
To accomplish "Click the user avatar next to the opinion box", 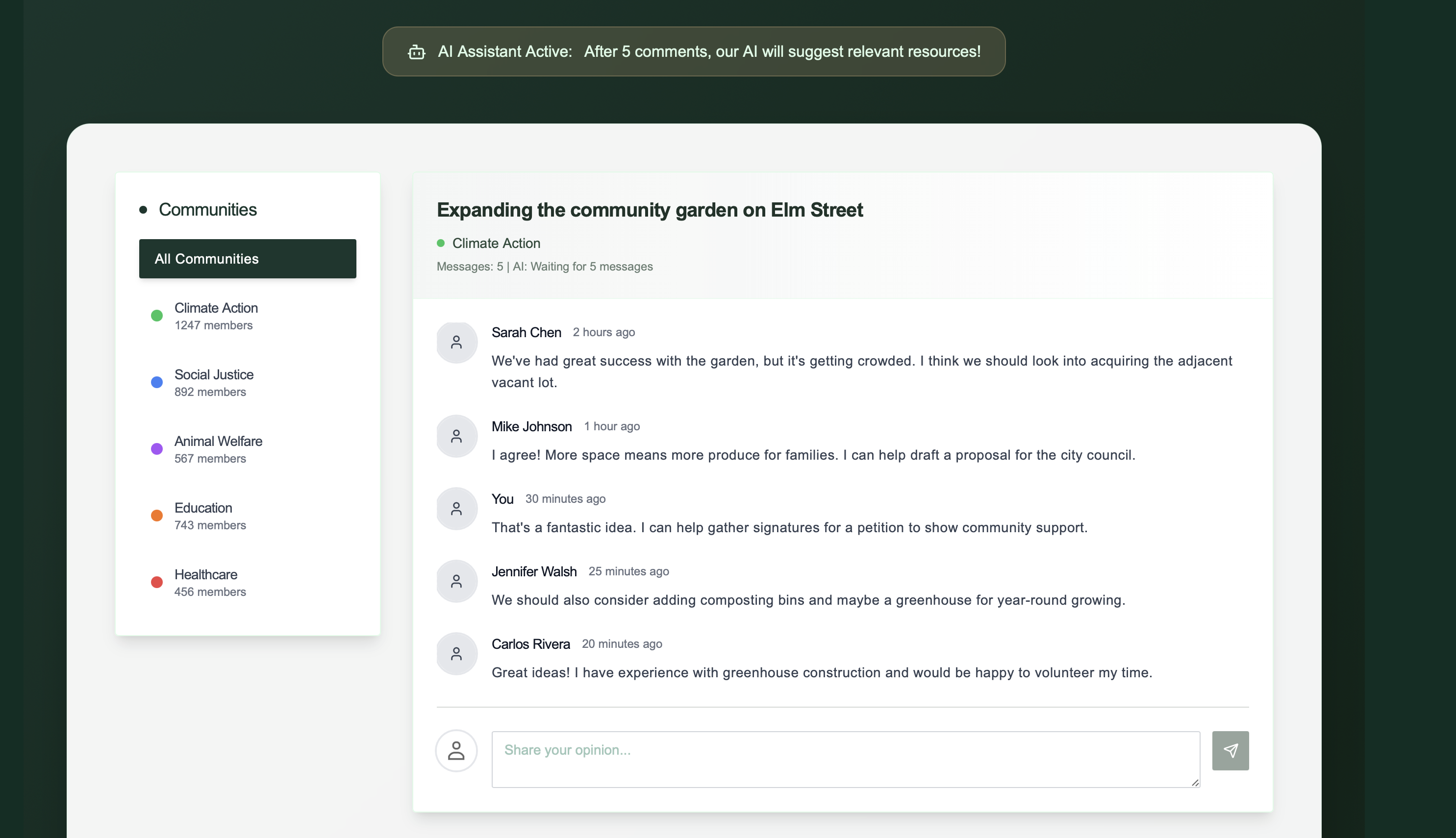I will tap(456, 750).
